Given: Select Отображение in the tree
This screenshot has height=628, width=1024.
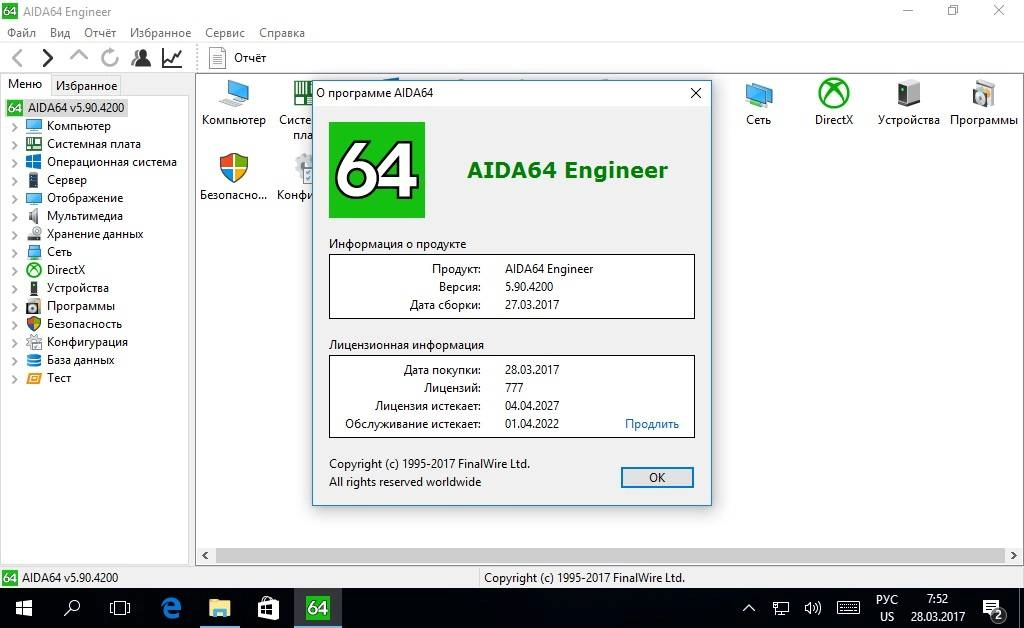Looking at the screenshot, I should (85, 198).
